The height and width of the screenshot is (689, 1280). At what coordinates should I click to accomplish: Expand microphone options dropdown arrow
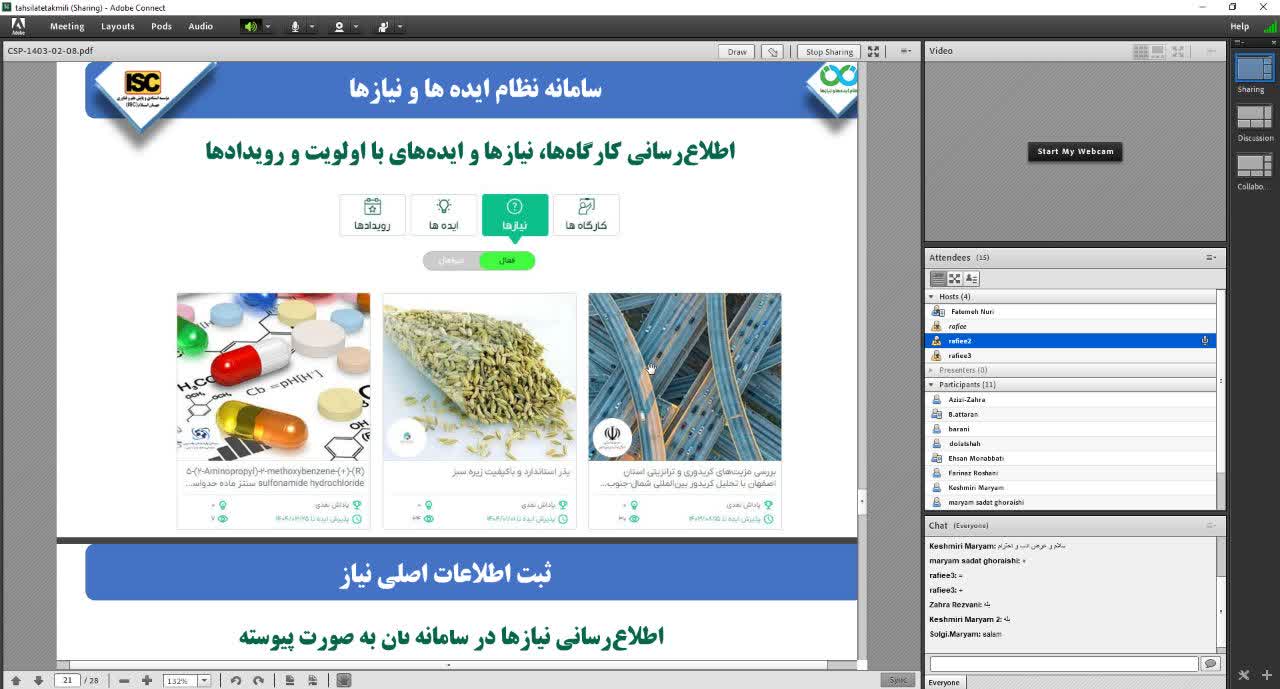(311, 26)
